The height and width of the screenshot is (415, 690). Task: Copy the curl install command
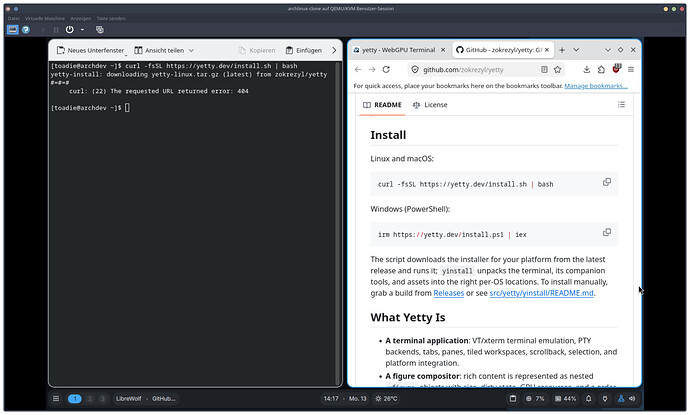pos(607,182)
